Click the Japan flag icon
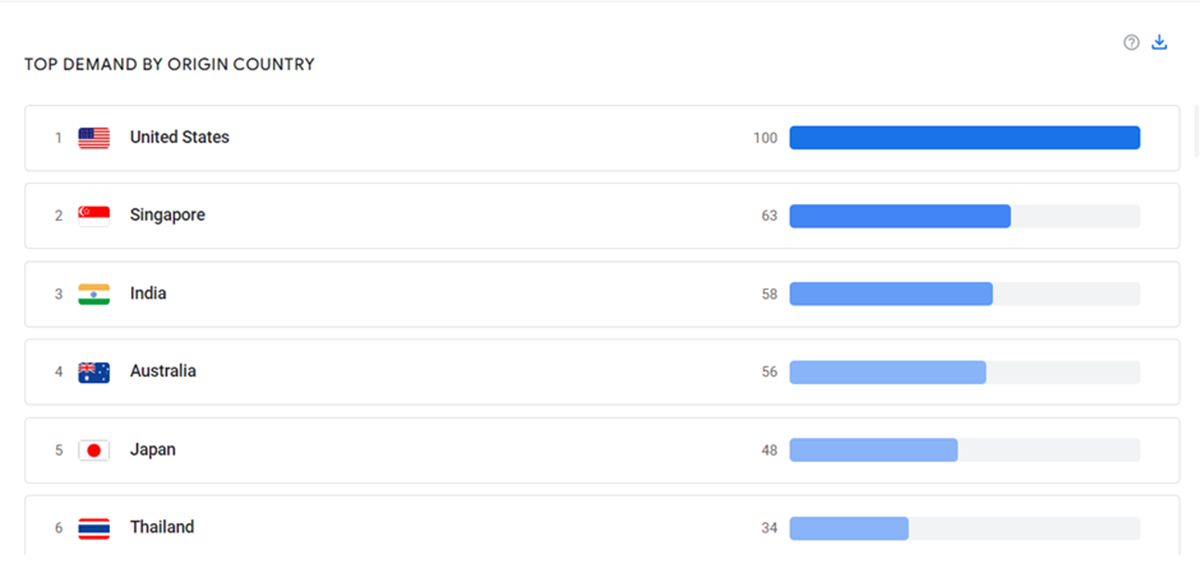This screenshot has height=582, width=1200. tap(94, 450)
